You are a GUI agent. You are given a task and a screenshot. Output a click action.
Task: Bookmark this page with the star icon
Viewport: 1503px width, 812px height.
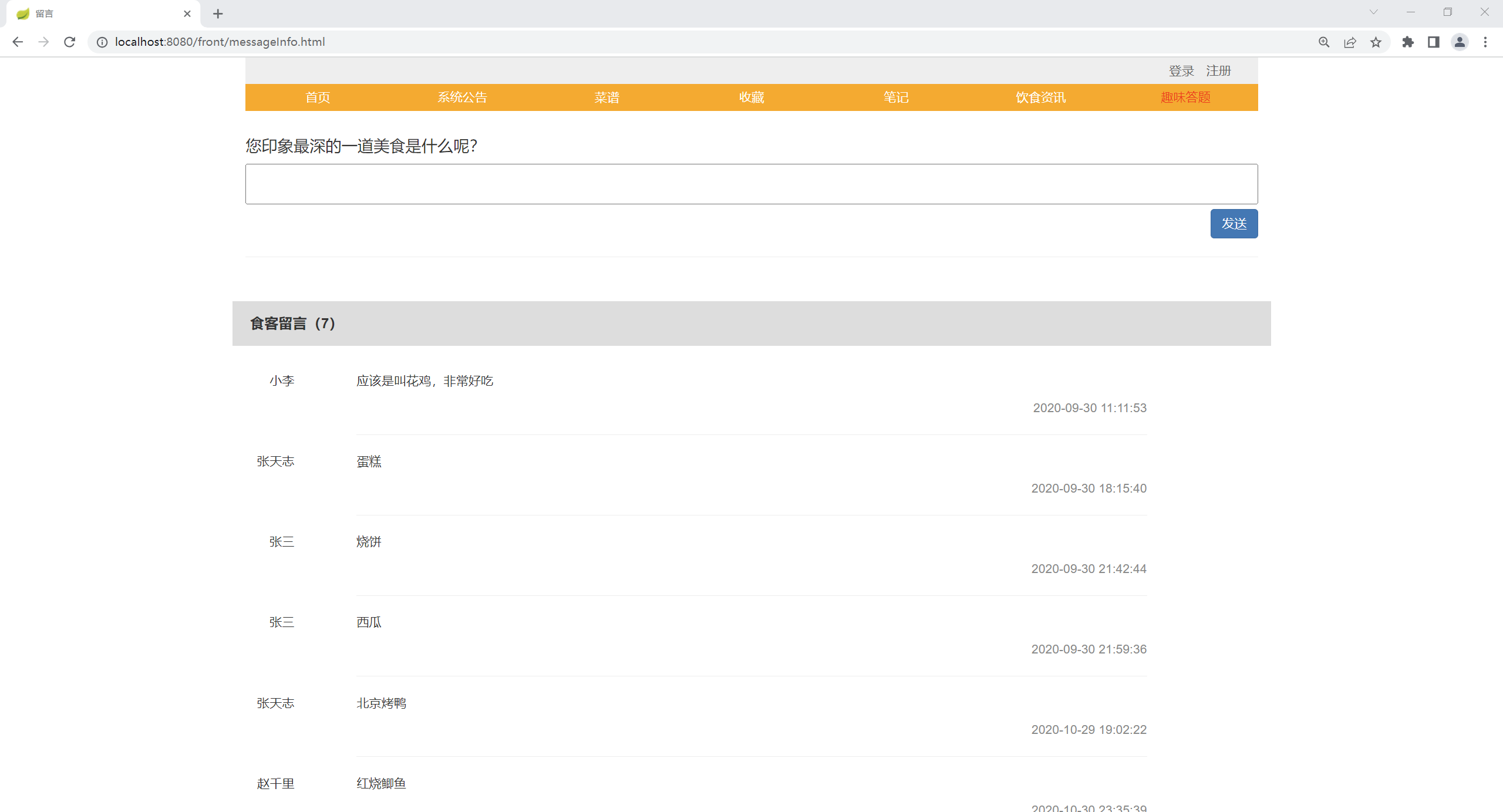tap(1376, 42)
